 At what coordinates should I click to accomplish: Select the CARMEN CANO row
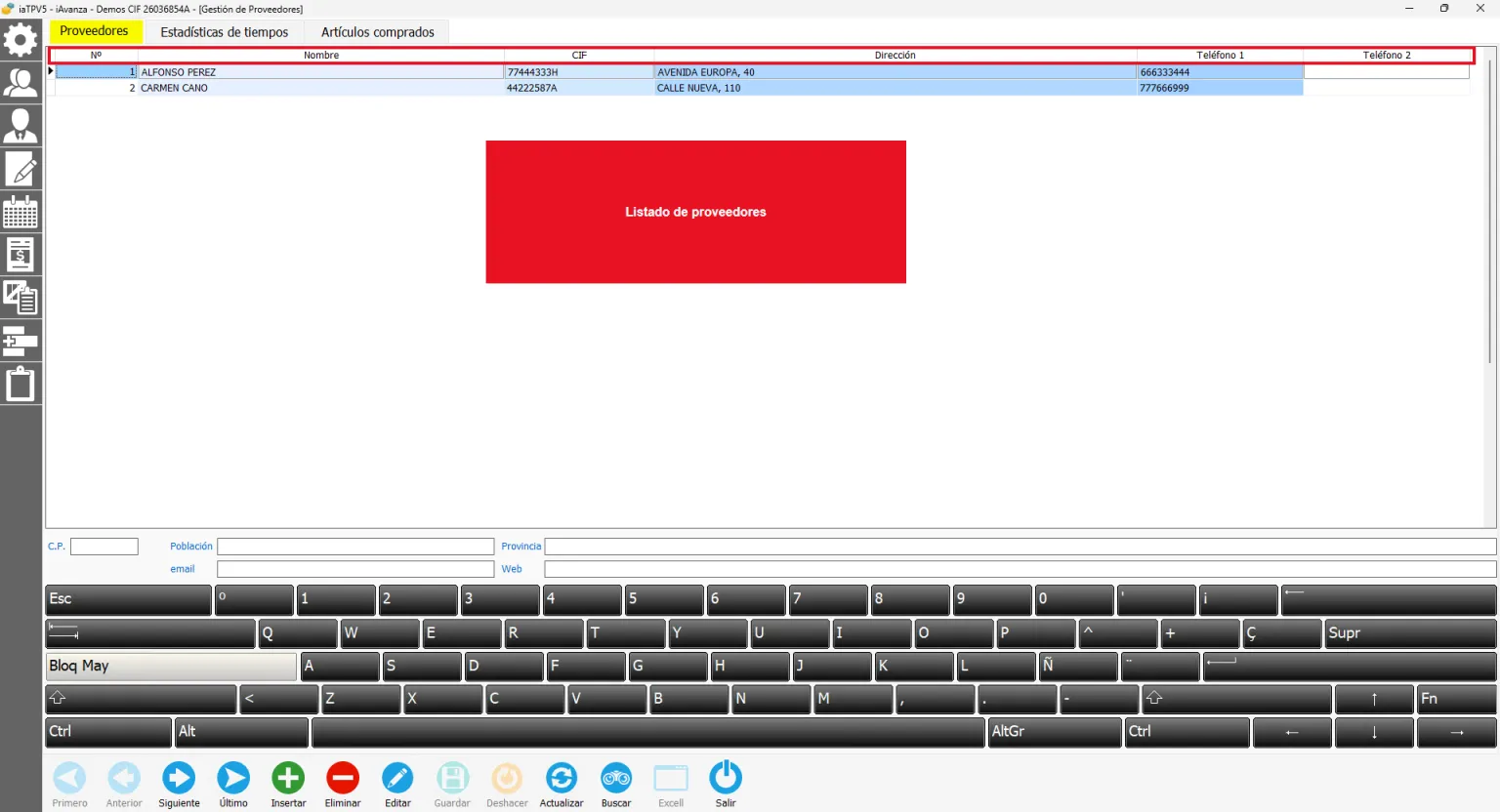(762, 88)
